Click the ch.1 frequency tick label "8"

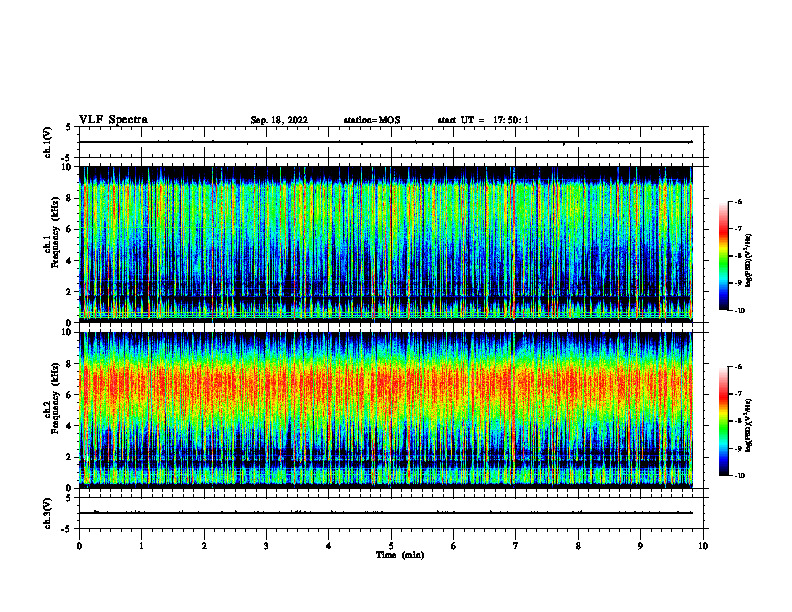click(x=70, y=198)
